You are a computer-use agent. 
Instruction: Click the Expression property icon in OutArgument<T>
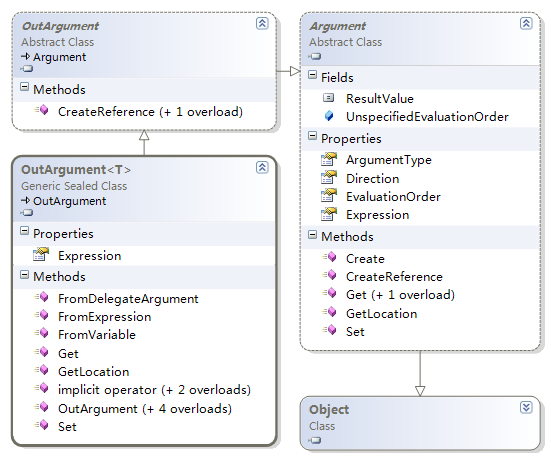[41, 254]
